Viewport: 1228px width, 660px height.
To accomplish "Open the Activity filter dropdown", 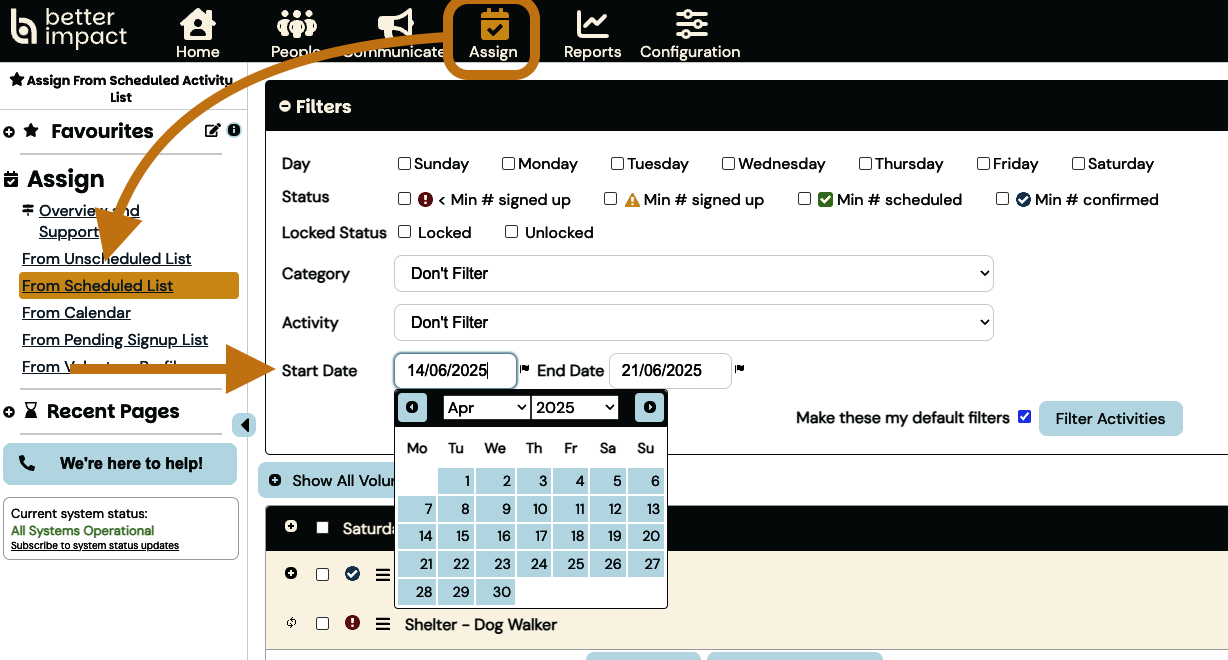I will [693, 322].
